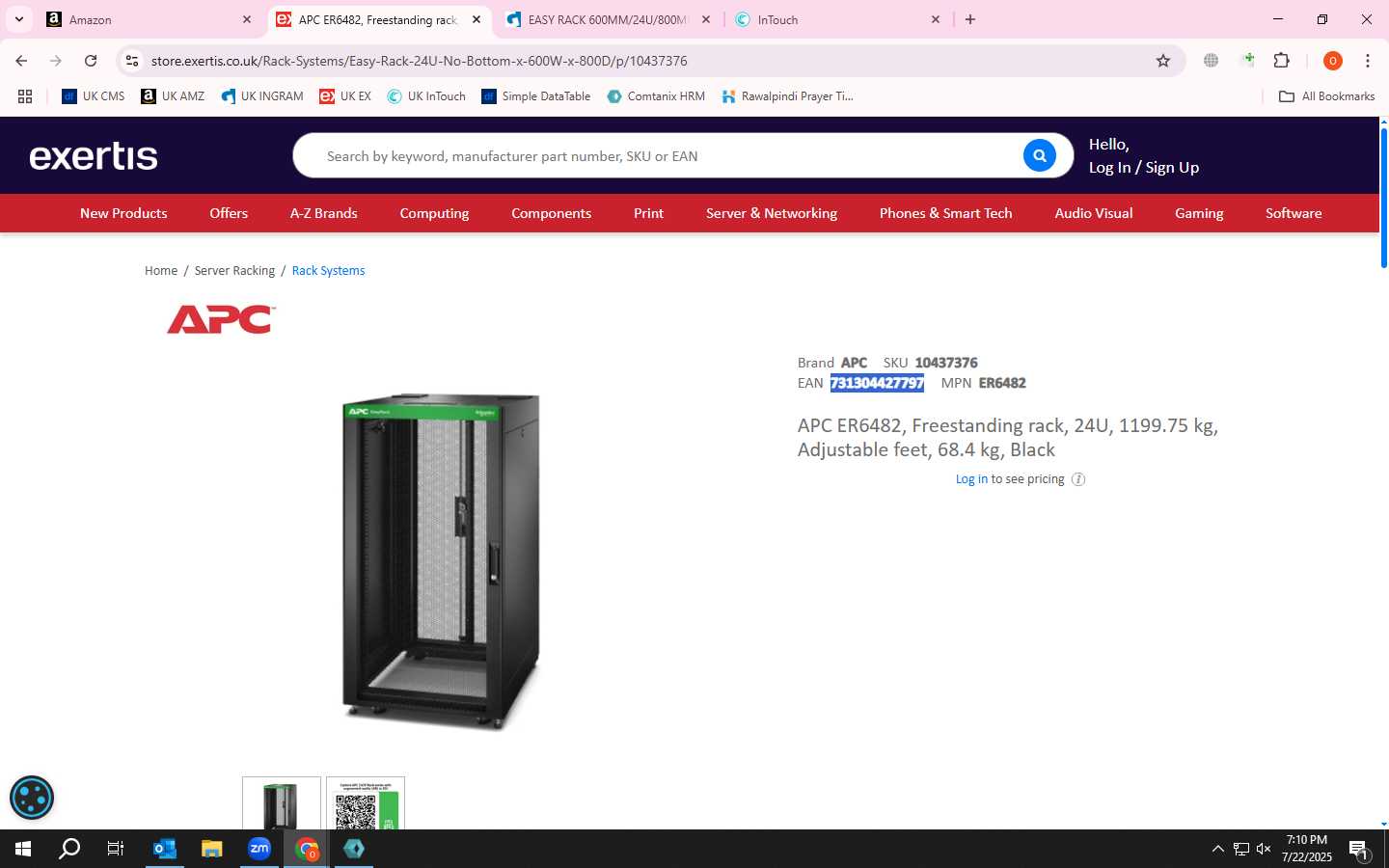Open UK INGRAM bookmark
The height and width of the screenshot is (868, 1389).
[x=261, y=96]
